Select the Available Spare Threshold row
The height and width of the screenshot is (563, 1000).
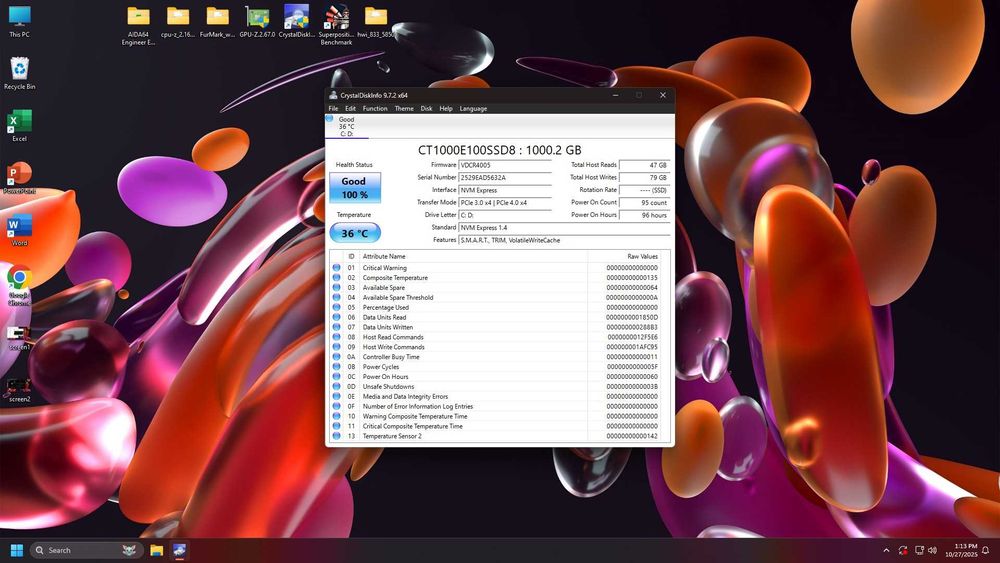coord(495,298)
